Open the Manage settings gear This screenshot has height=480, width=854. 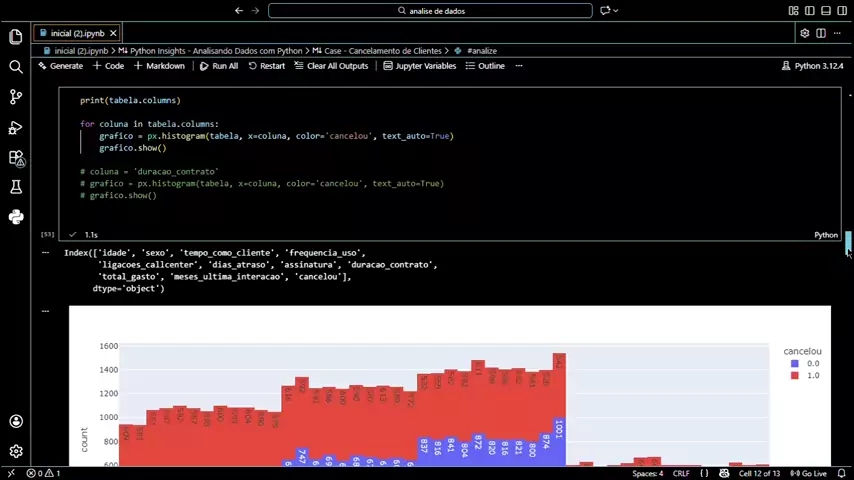tap(16, 451)
